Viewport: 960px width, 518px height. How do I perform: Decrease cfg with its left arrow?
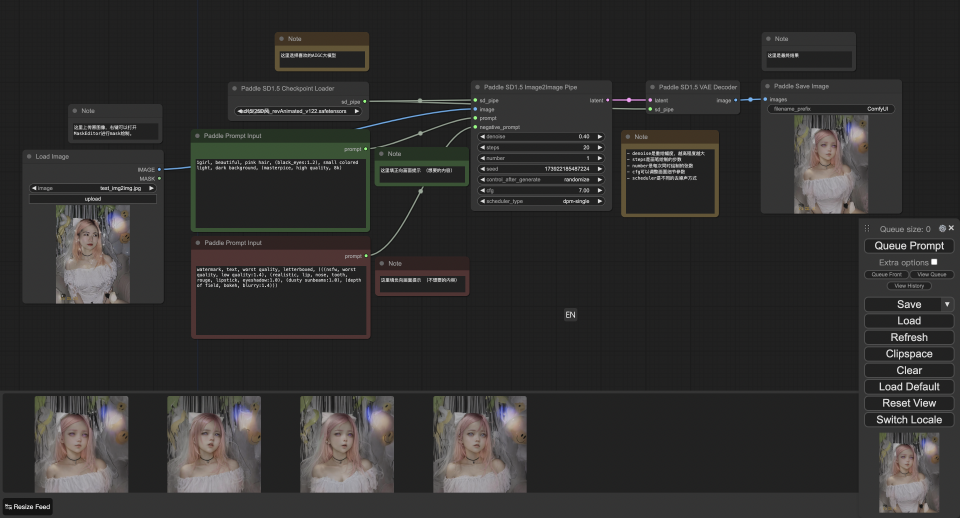click(x=482, y=190)
